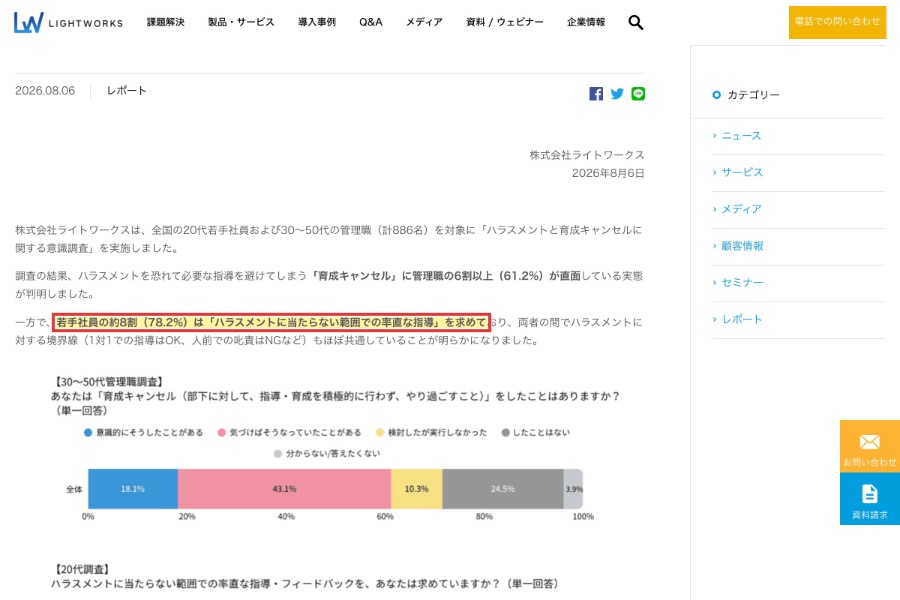
Task: Click the レポート tag beside the date
Action: 126,91
